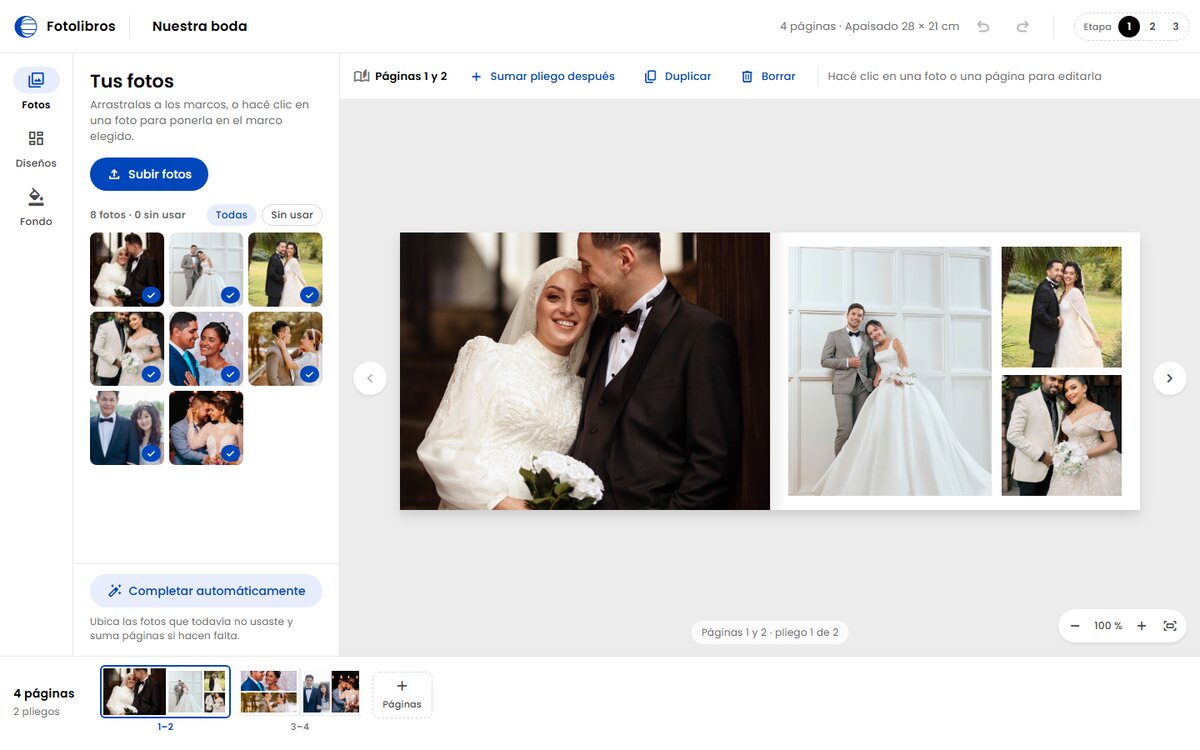Select the close embrace couple thumbnail
Viewport: 1200px width, 750px height.
pyautogui.click(x=206, y=428)
